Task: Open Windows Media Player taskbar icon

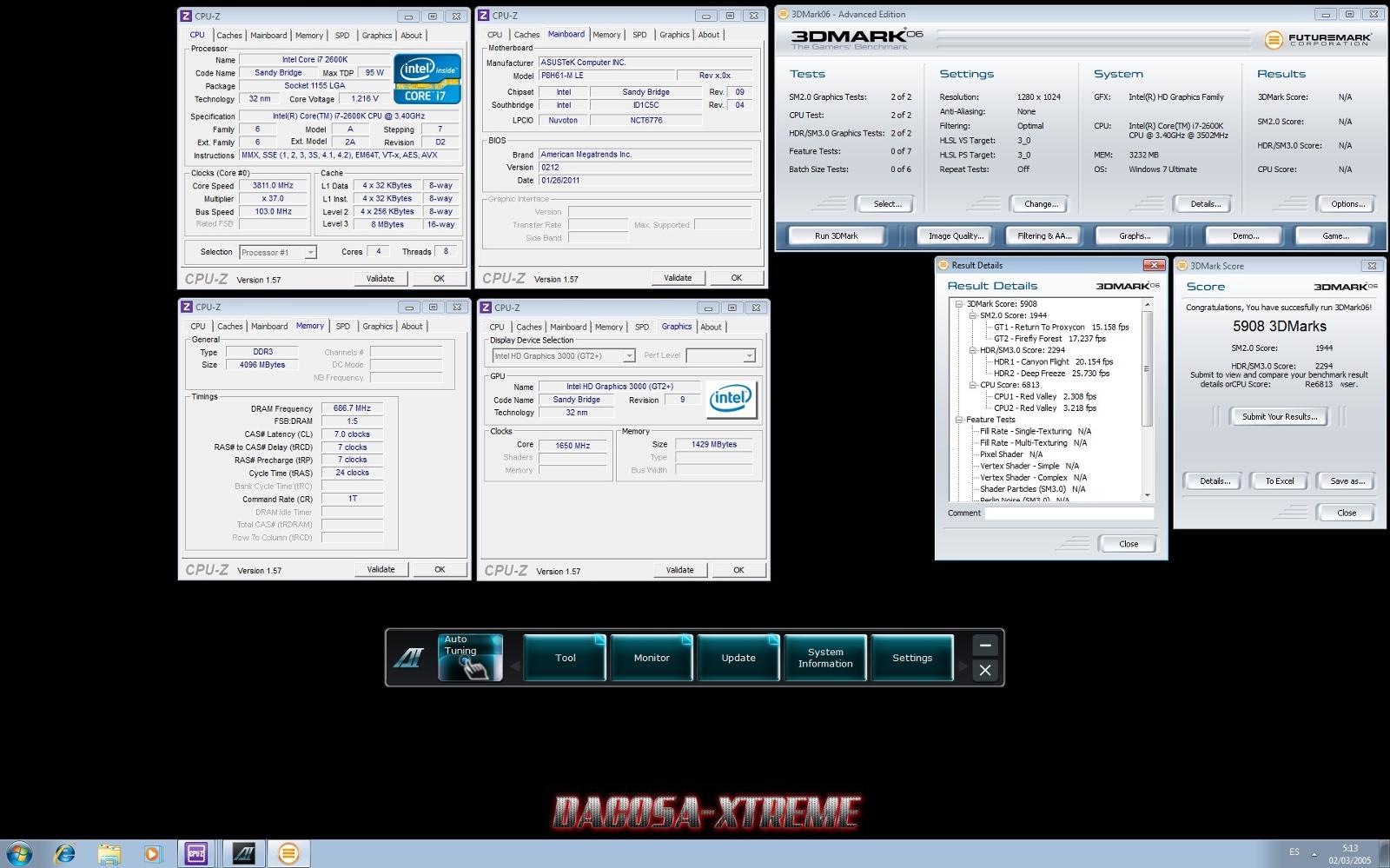Action: tap(153, 854)
